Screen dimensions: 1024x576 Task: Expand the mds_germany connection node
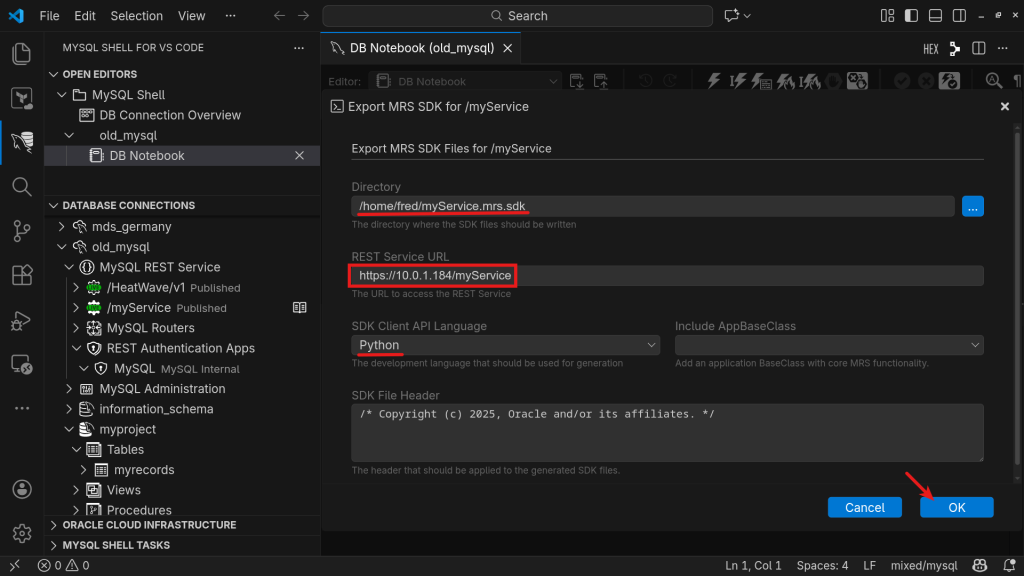click(62, 227)
